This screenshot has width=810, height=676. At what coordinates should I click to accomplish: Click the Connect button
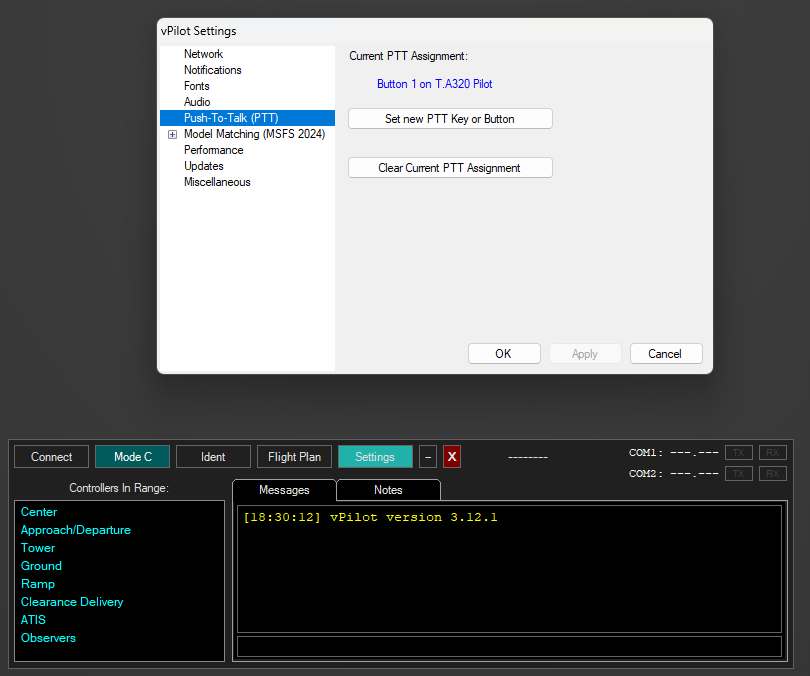click(52, 457)
